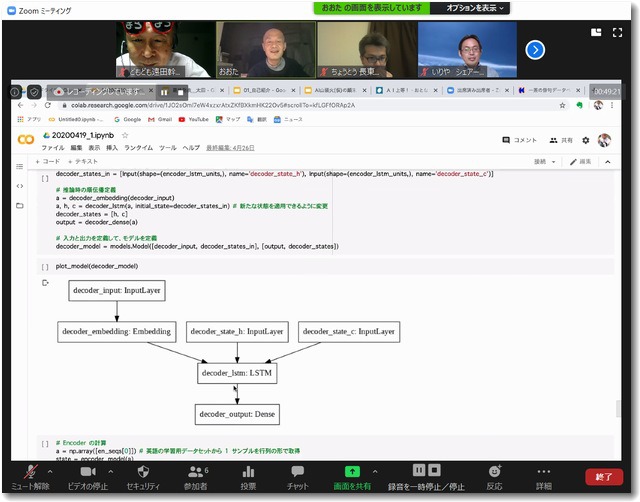Pause the recording in the bottom toolbar
Image resolution: width=640 pixels, height=502 pixels.
pyautogui.click(x=419, y=470)
